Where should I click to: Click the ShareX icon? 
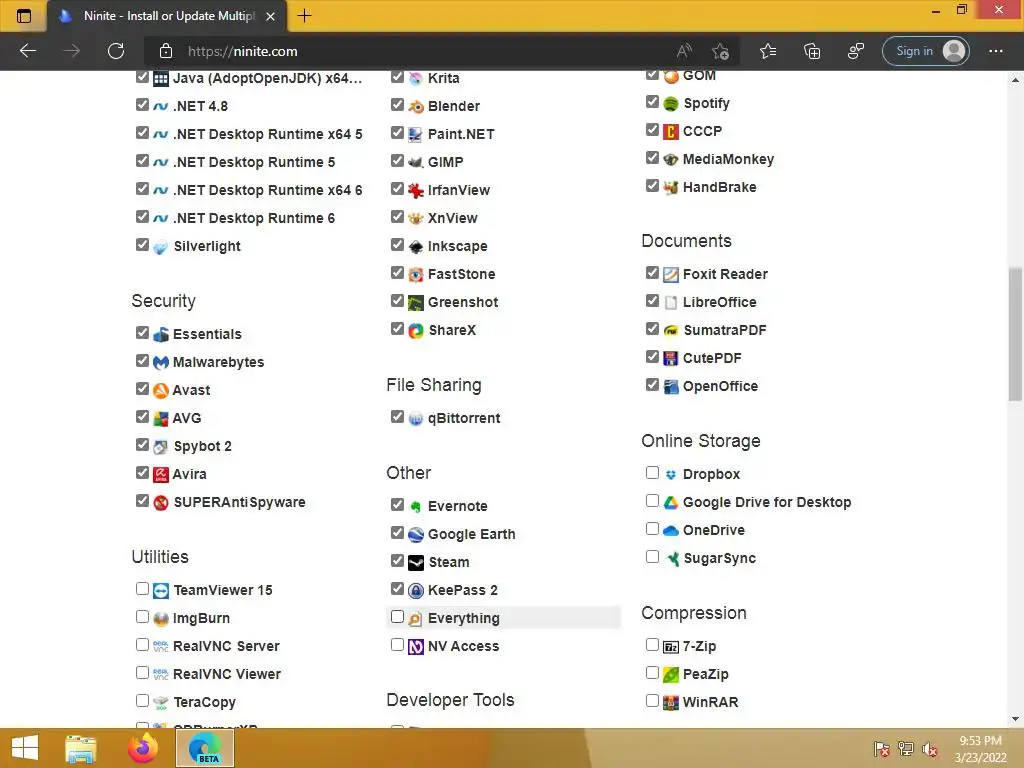coord(416,330)
